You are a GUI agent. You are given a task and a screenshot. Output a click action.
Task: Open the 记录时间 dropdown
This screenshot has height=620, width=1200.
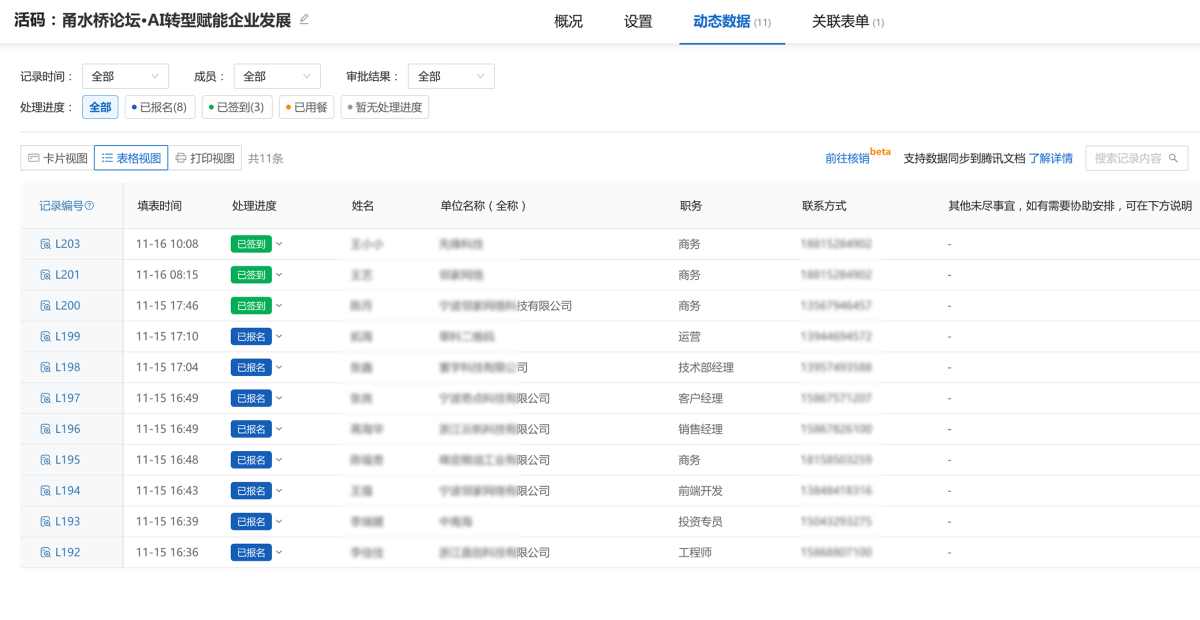point(126,76)
